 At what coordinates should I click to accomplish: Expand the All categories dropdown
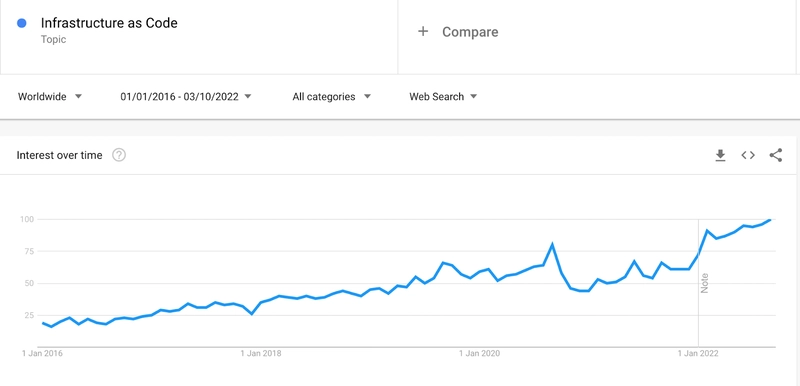point(332,96)
